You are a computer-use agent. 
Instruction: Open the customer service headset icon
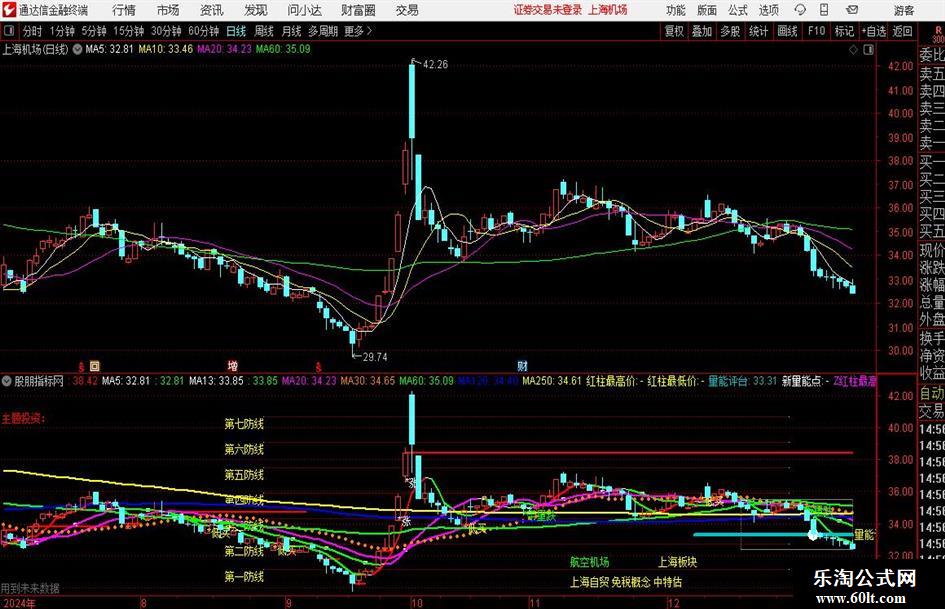click(800, 10)
